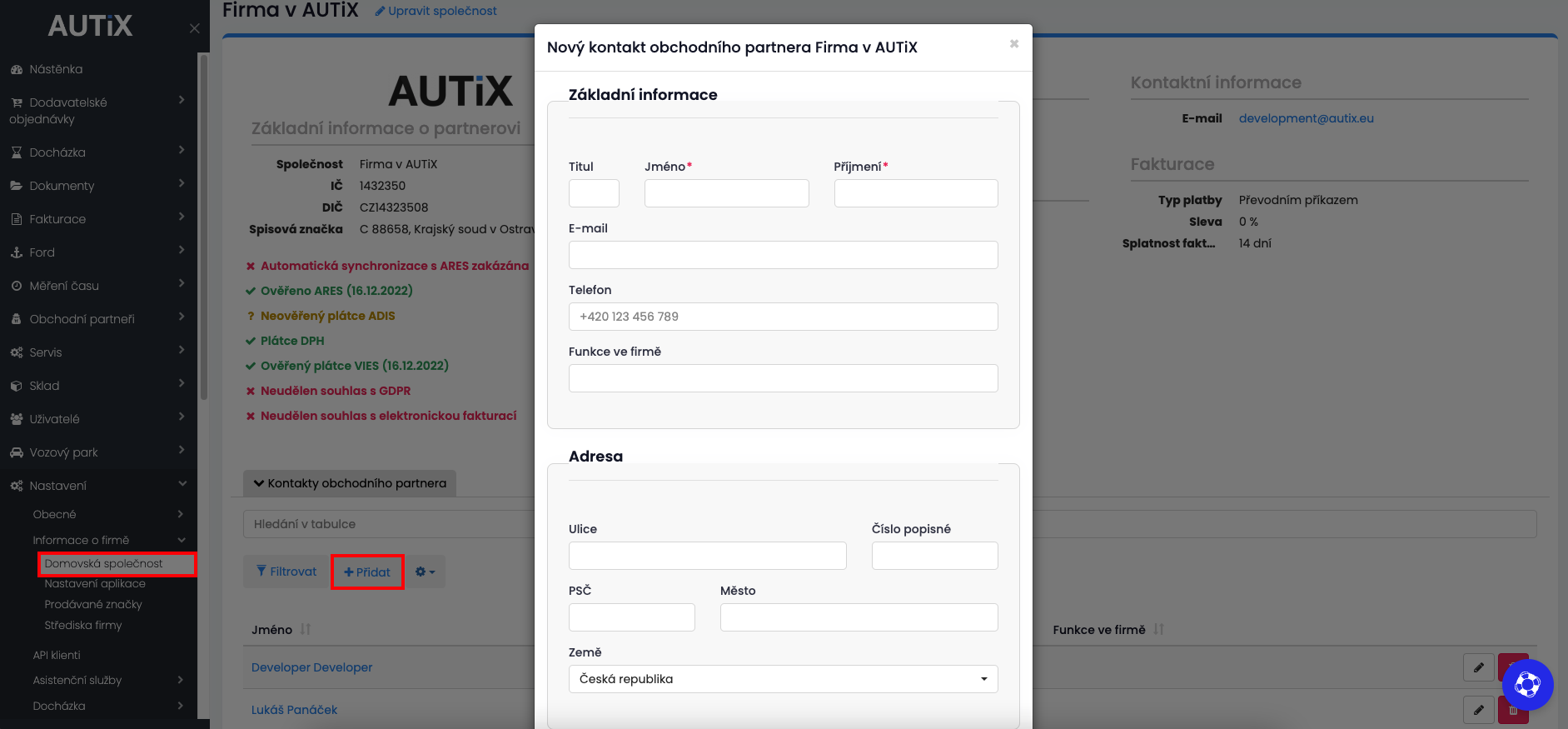Click the Upravit společnost link
The image size is (1568, 729).
(436, 11)
